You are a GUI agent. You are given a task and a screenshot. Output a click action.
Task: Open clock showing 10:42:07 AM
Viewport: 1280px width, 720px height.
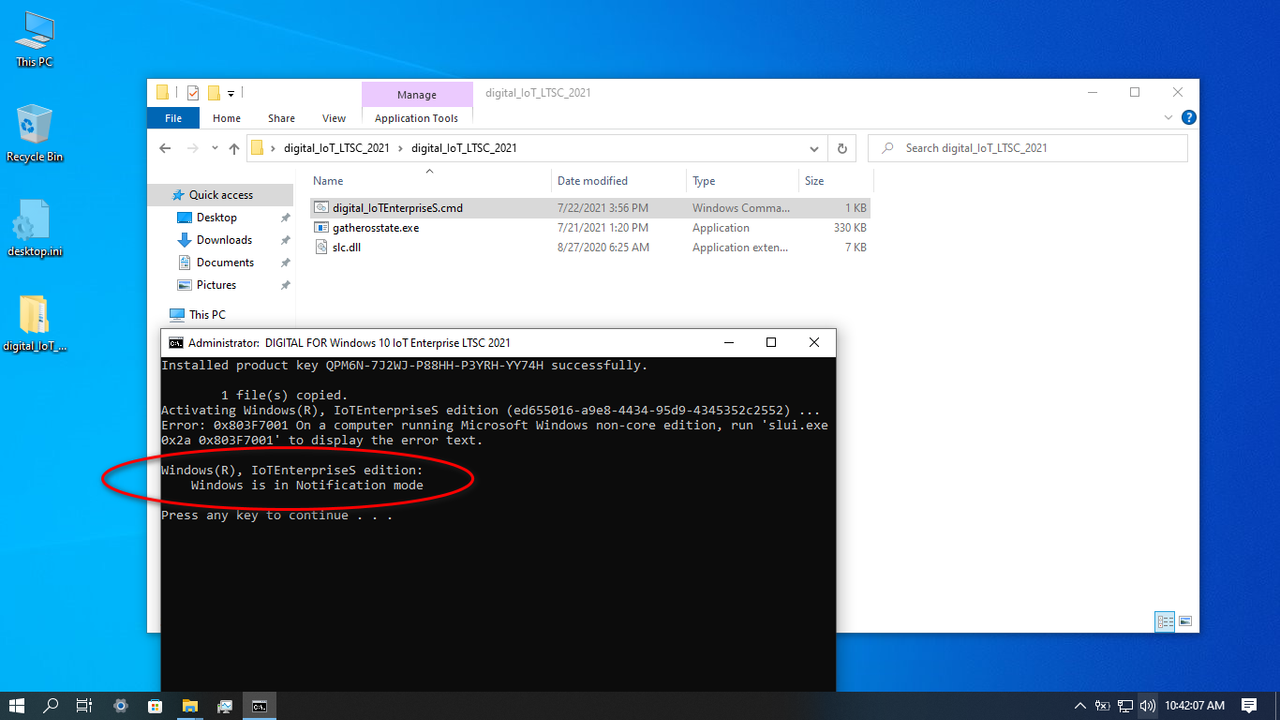click(x=1194, y=705)
